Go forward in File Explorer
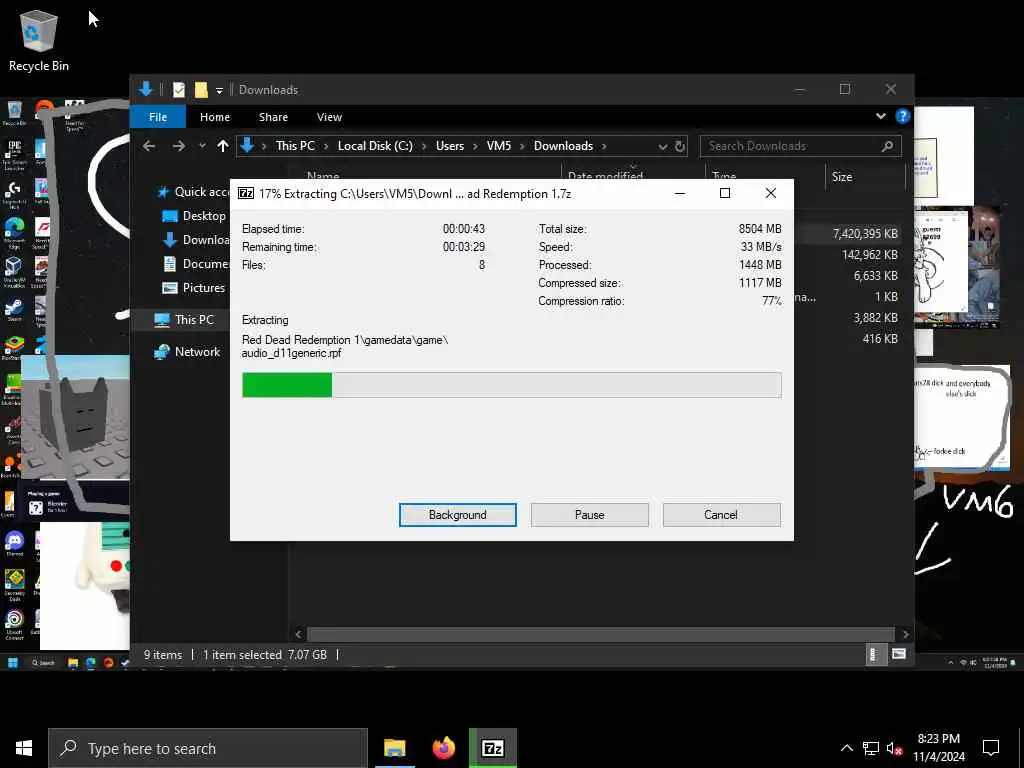This screenshot has height=768, width=1024. 178,146
